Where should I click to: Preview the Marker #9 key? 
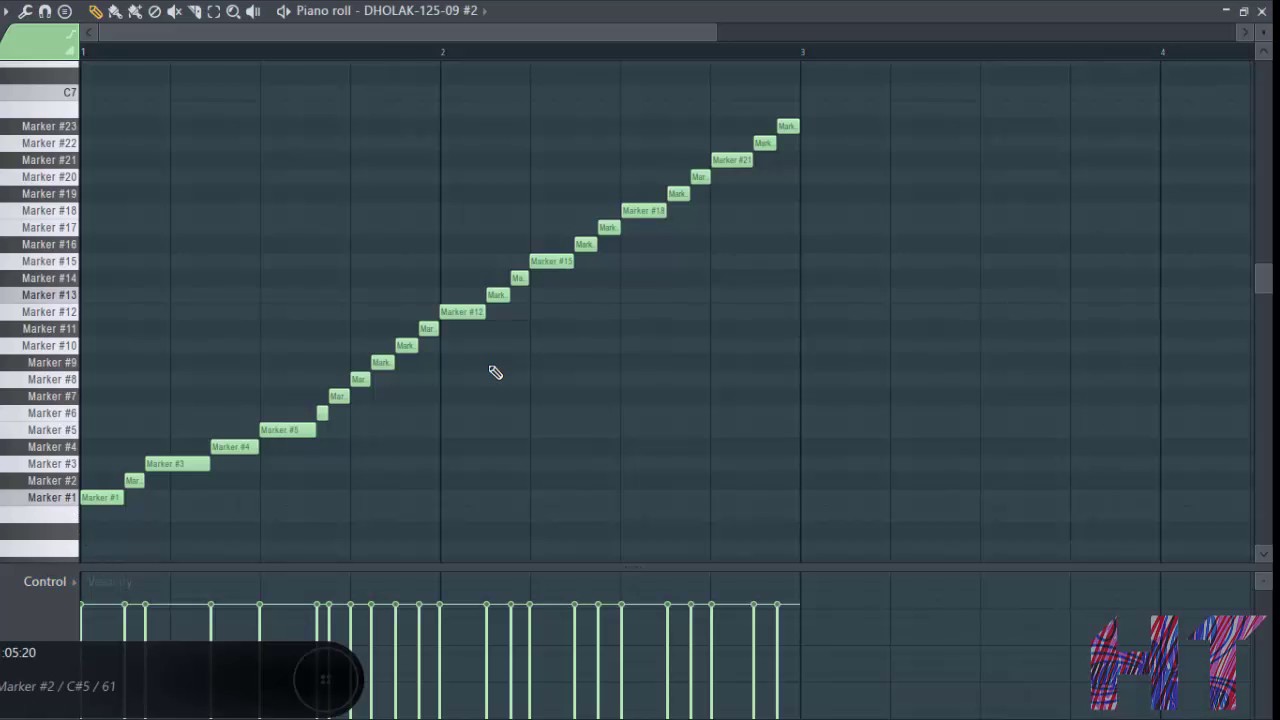point(39,363)
